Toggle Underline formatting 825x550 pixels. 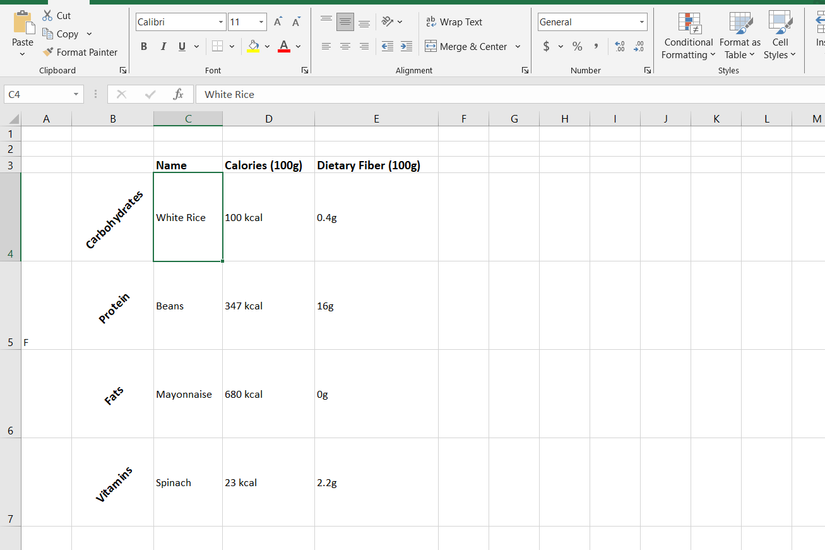pyautogui.click(x=182, y=46)
